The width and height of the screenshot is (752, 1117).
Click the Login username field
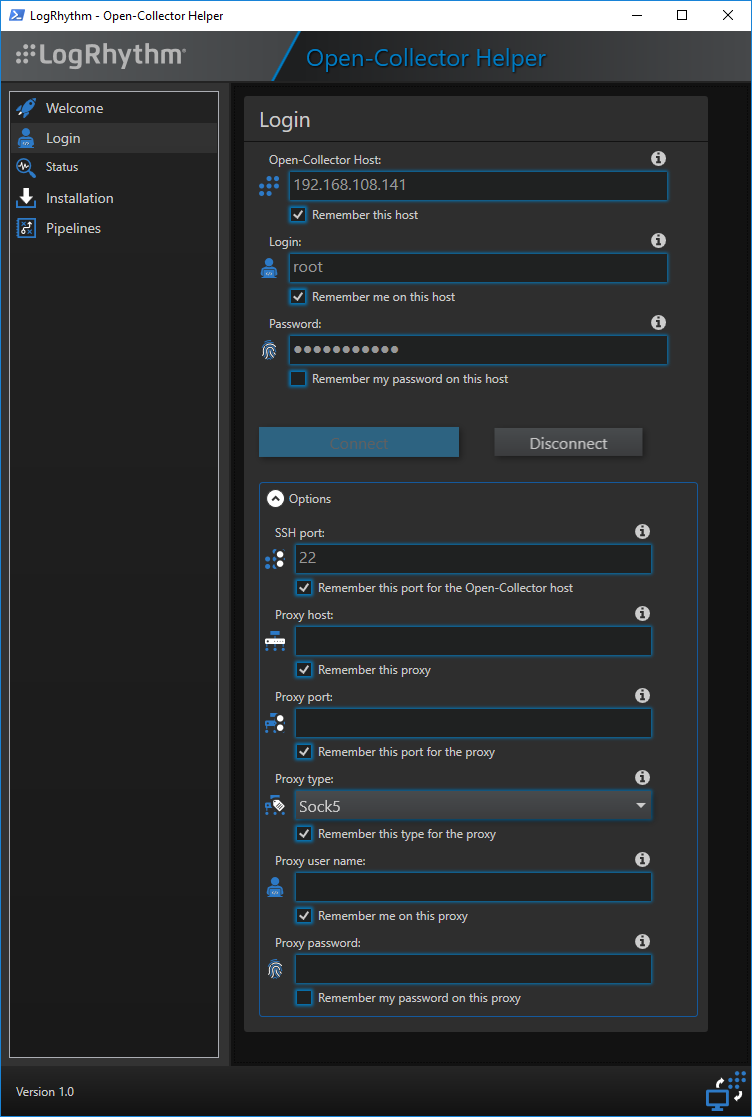click(x=479, y=268)
